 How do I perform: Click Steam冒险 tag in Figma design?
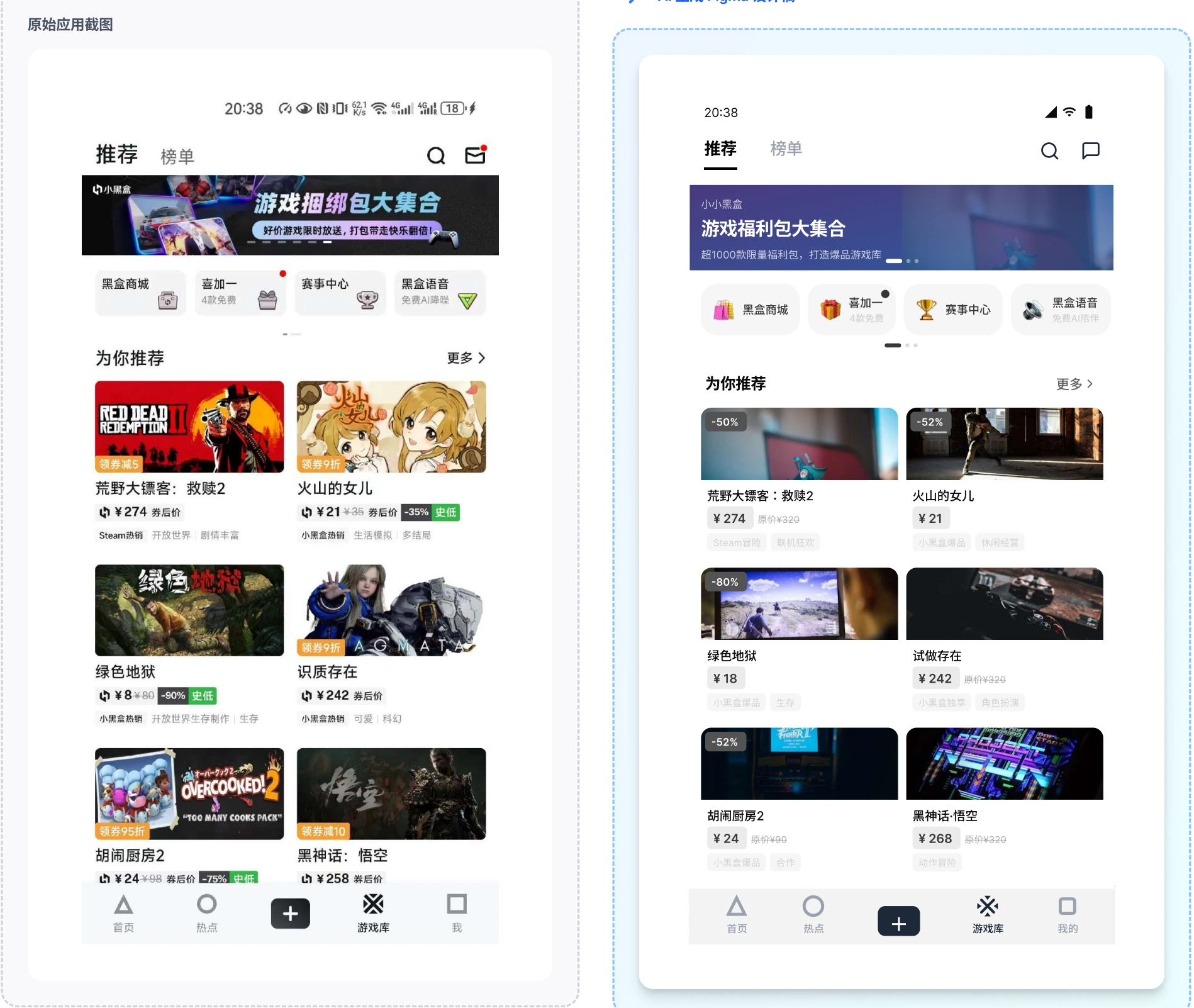coord(737,542)
